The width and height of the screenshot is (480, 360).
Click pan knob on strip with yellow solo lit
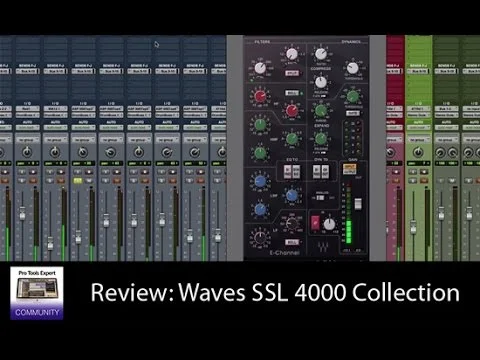tap(83, 153)
